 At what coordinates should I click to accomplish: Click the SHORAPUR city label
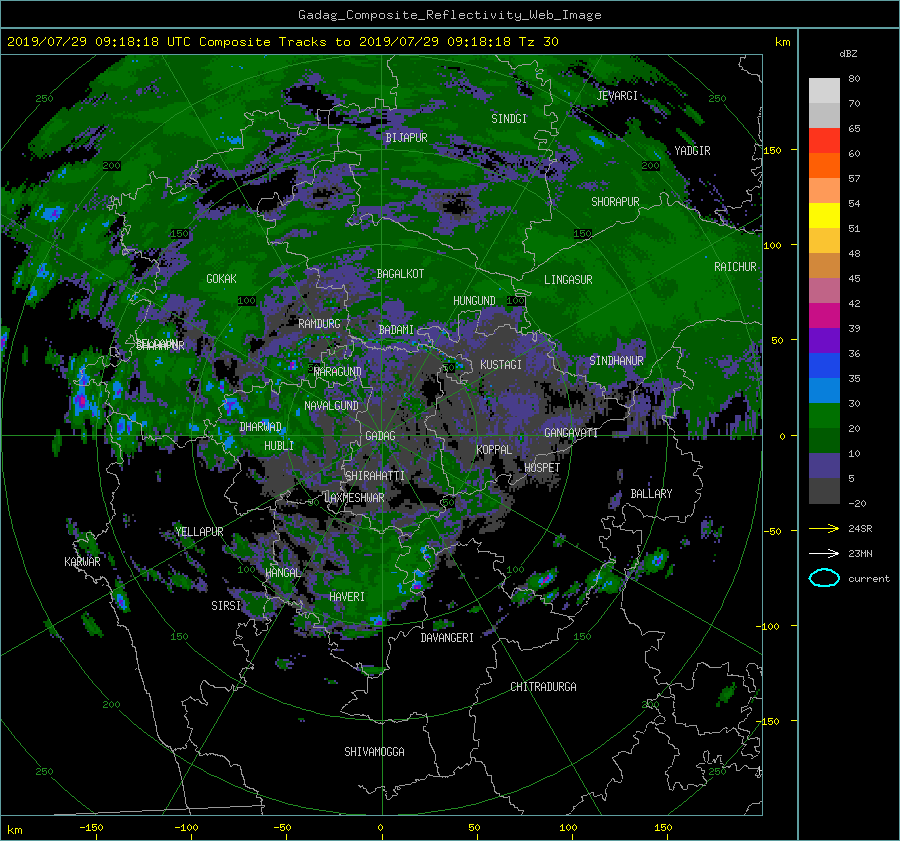[615, 201]
